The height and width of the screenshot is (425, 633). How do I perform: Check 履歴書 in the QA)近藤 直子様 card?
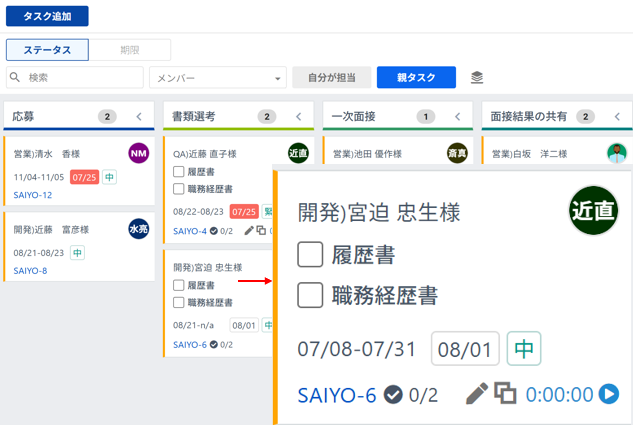tap(179, 172)
